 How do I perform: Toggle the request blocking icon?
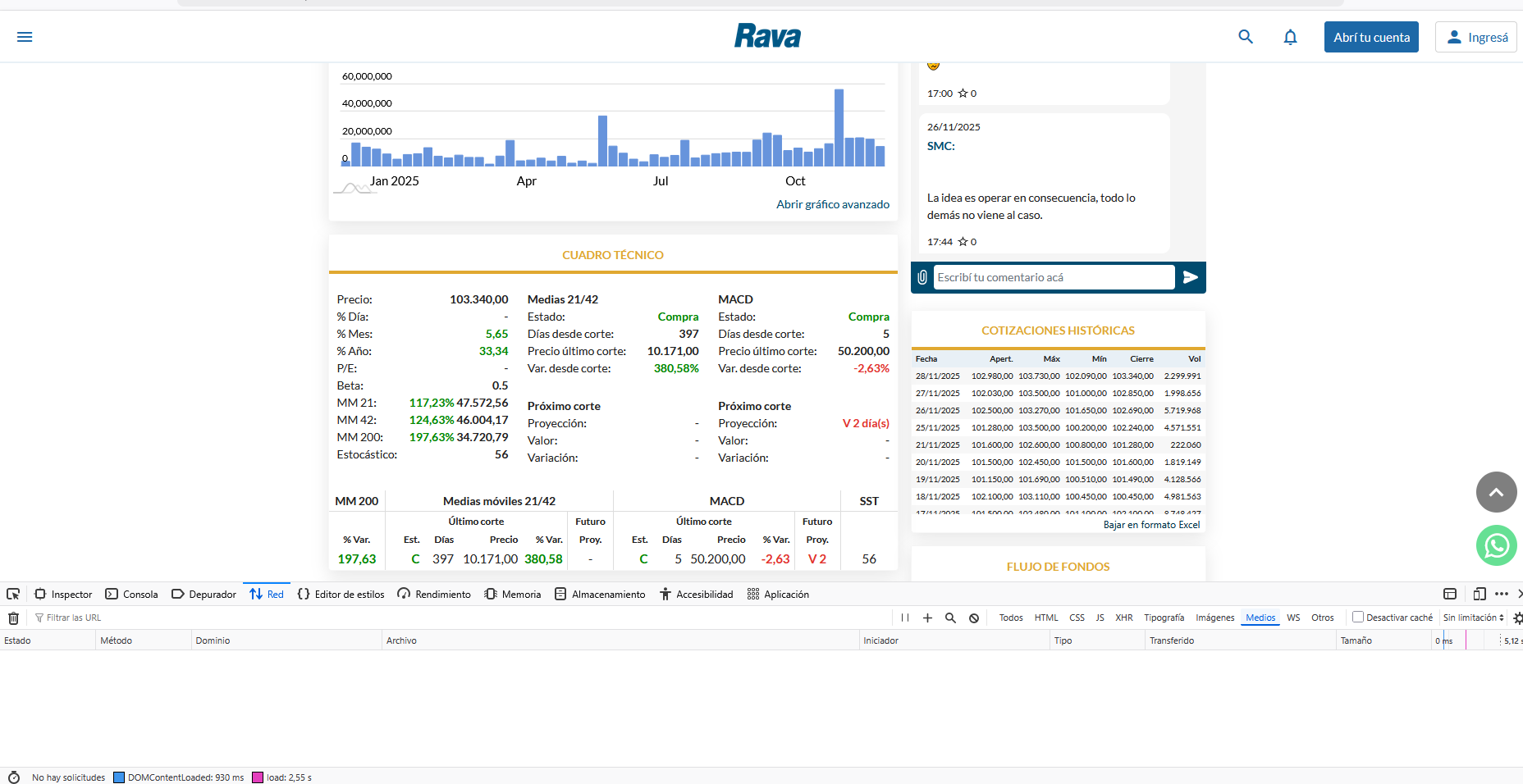974,618
